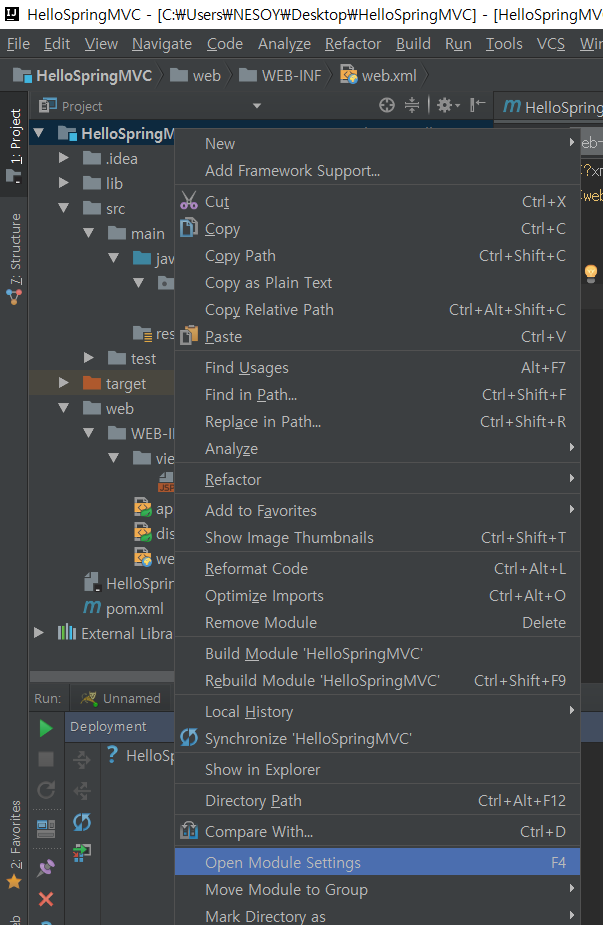
Task: Collapse the src folder arrow
Action: point(64,208)
